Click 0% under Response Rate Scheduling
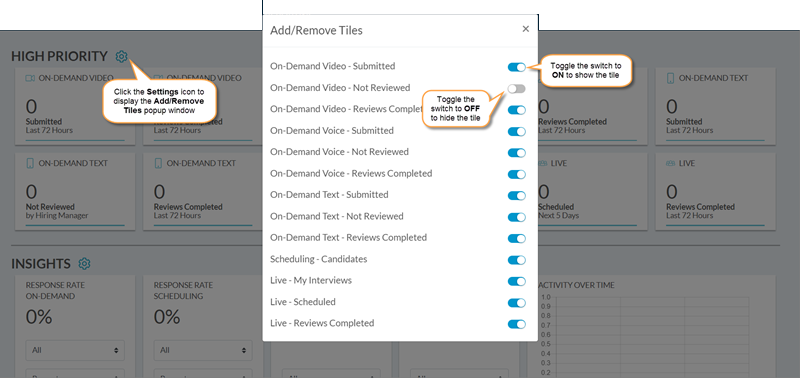 tap(167, 317)
